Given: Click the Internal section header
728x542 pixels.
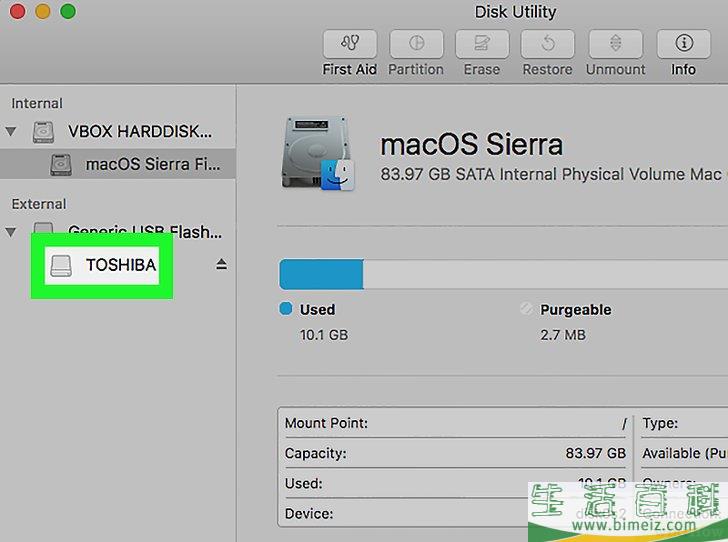Looking at the screenshot, I should [37, 103].
